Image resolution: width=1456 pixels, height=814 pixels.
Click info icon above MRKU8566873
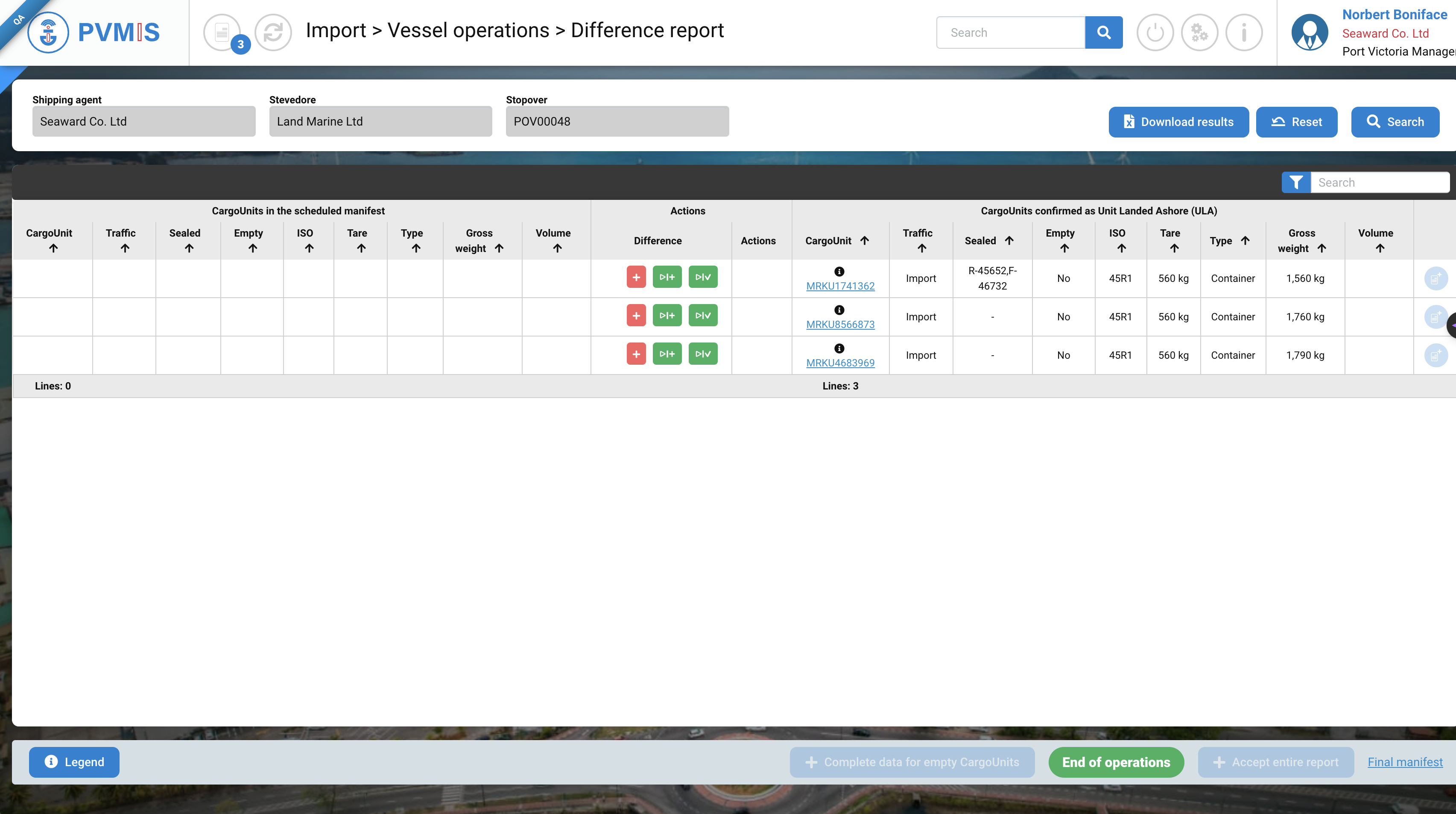point(839,310)
